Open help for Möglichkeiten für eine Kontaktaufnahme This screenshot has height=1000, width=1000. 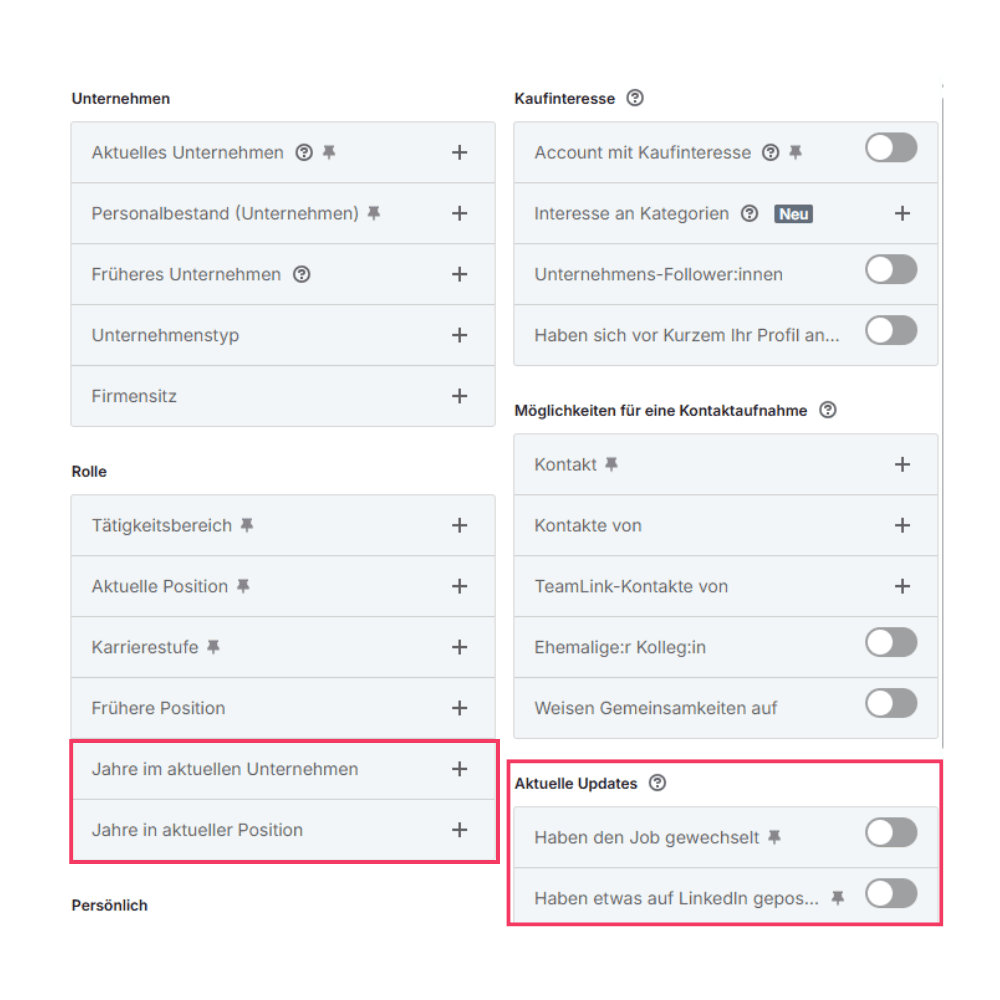click(828, 410)
